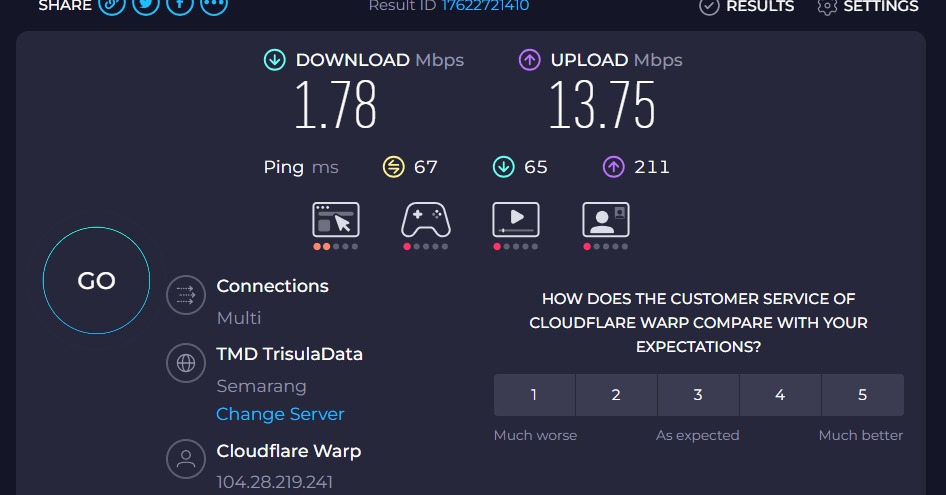Click the download ping icon showing 65
Screen dimensions: 946x495
point(503,167)
